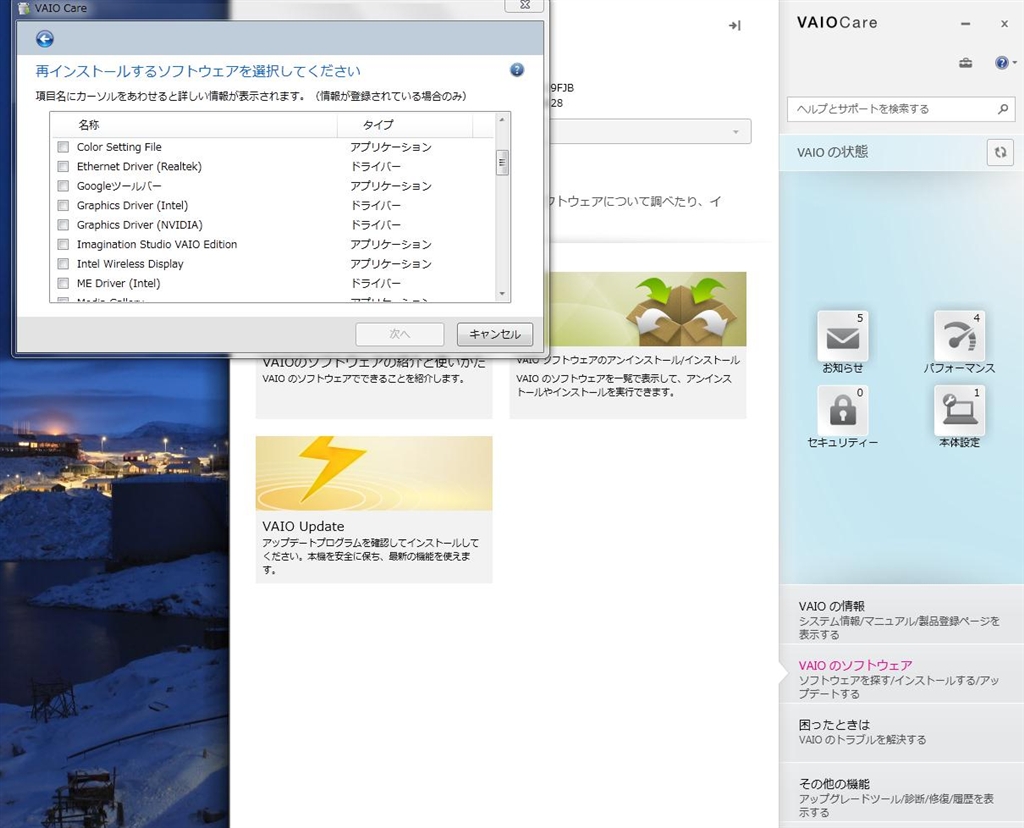Click the 次へ button
This screenshot has height=828, width=1024.
click(400, 334)
